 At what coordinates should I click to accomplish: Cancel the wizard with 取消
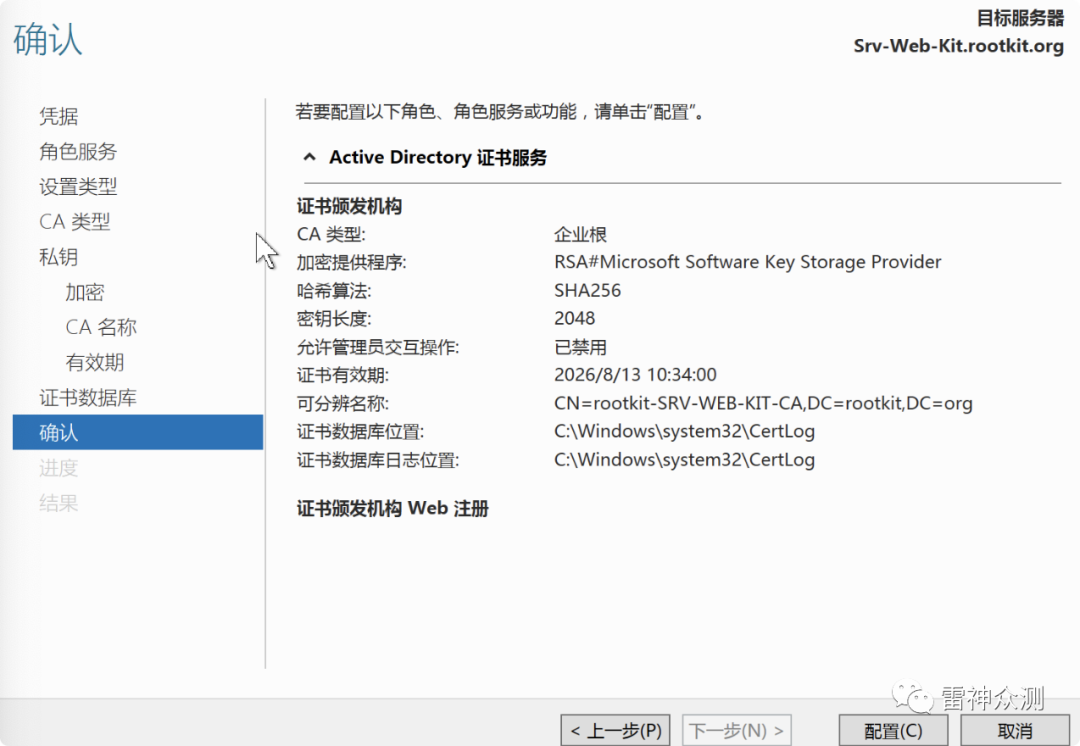(1015, 730)
